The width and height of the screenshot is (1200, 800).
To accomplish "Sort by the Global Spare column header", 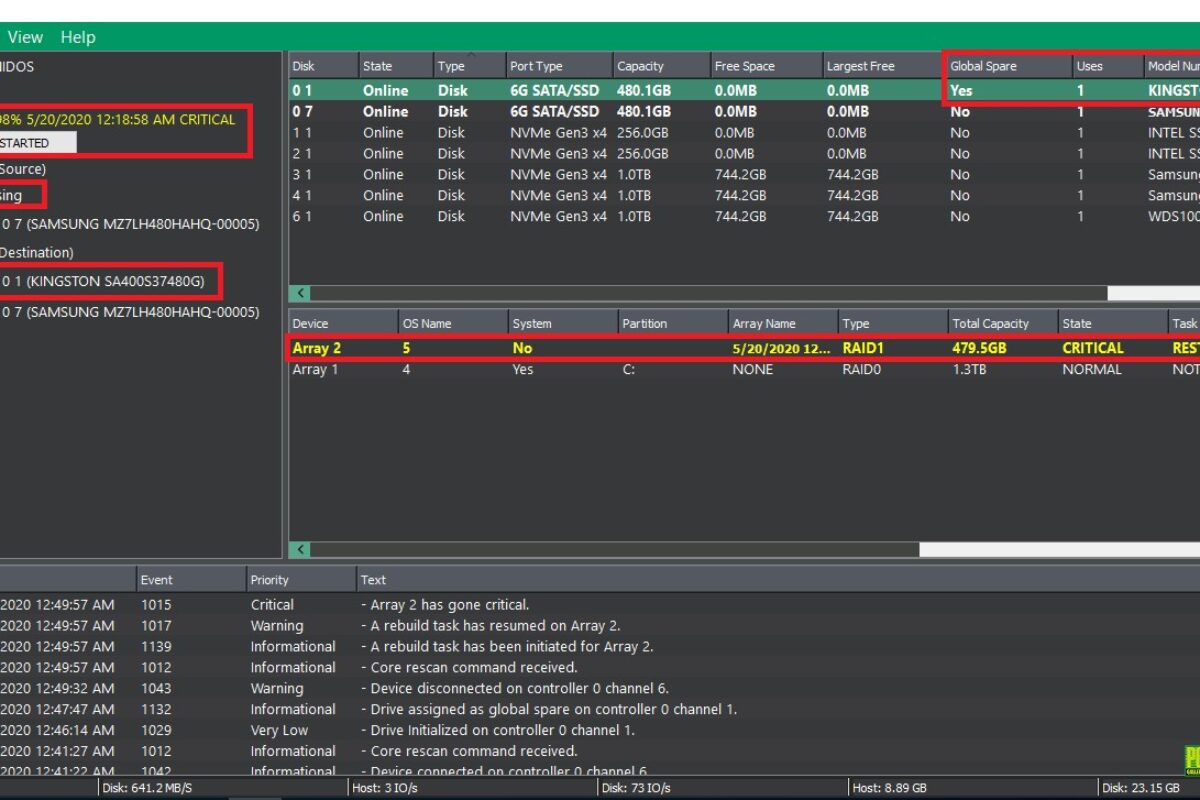I will [x=1007, y=66].
